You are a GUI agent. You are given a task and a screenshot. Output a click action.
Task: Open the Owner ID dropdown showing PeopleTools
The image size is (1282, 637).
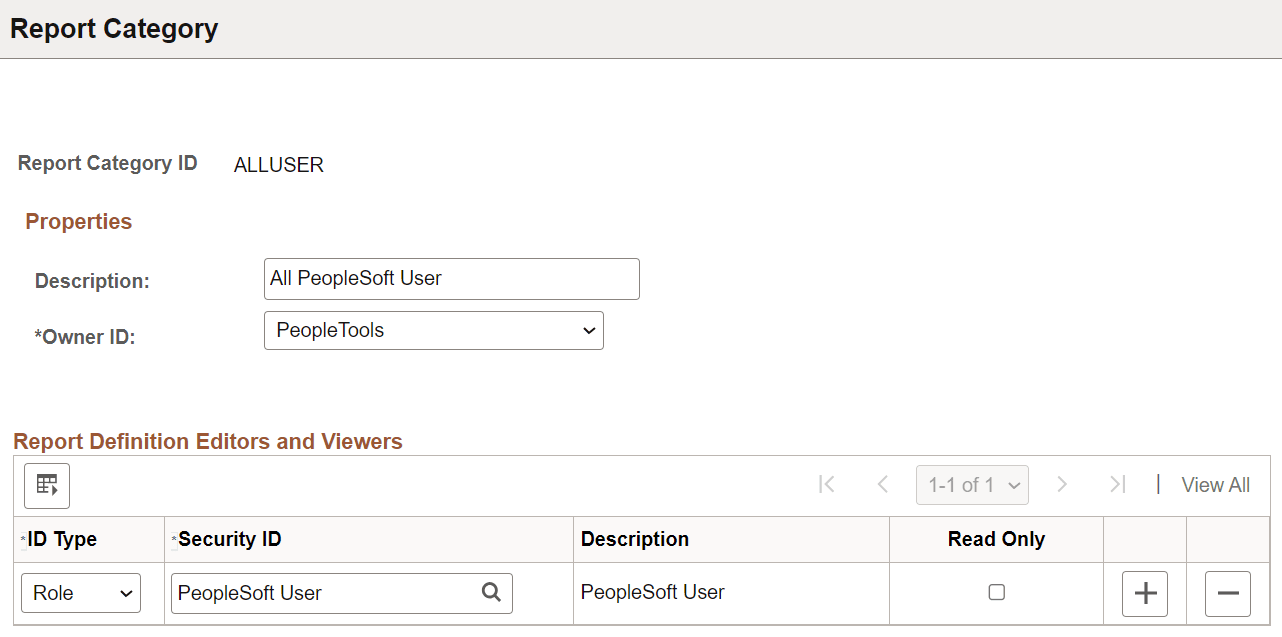433,330
